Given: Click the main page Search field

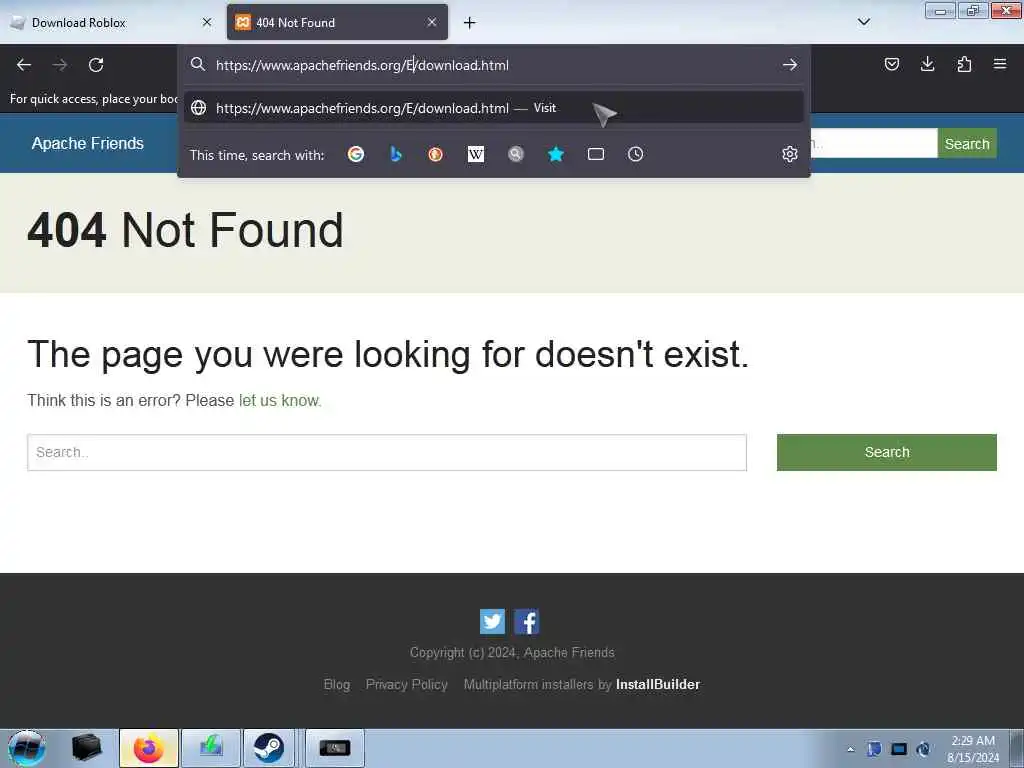Looking at the screenshot, I should pos(387,452).
